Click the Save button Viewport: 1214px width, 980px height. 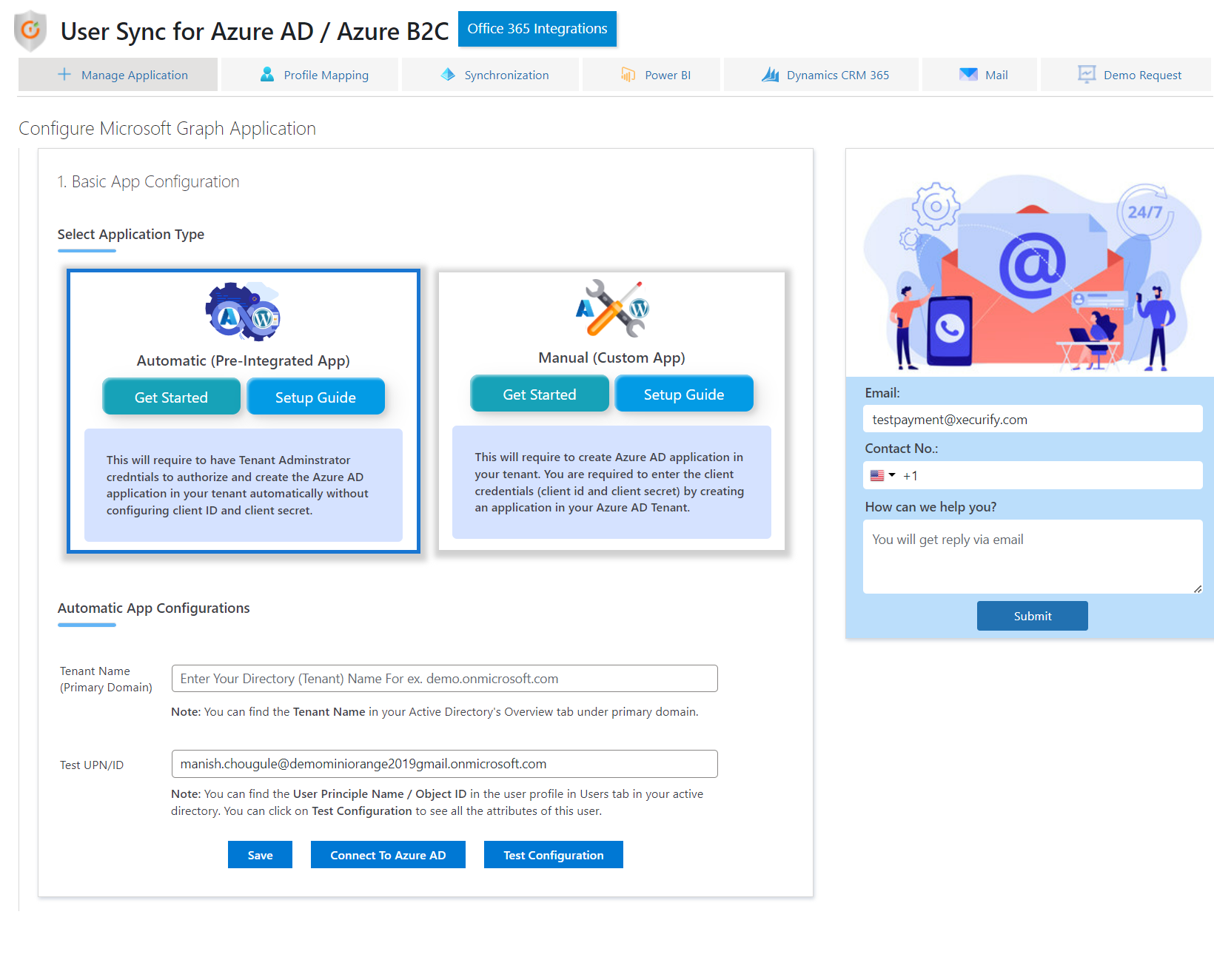pyautogui.click(x=260, y=855)
